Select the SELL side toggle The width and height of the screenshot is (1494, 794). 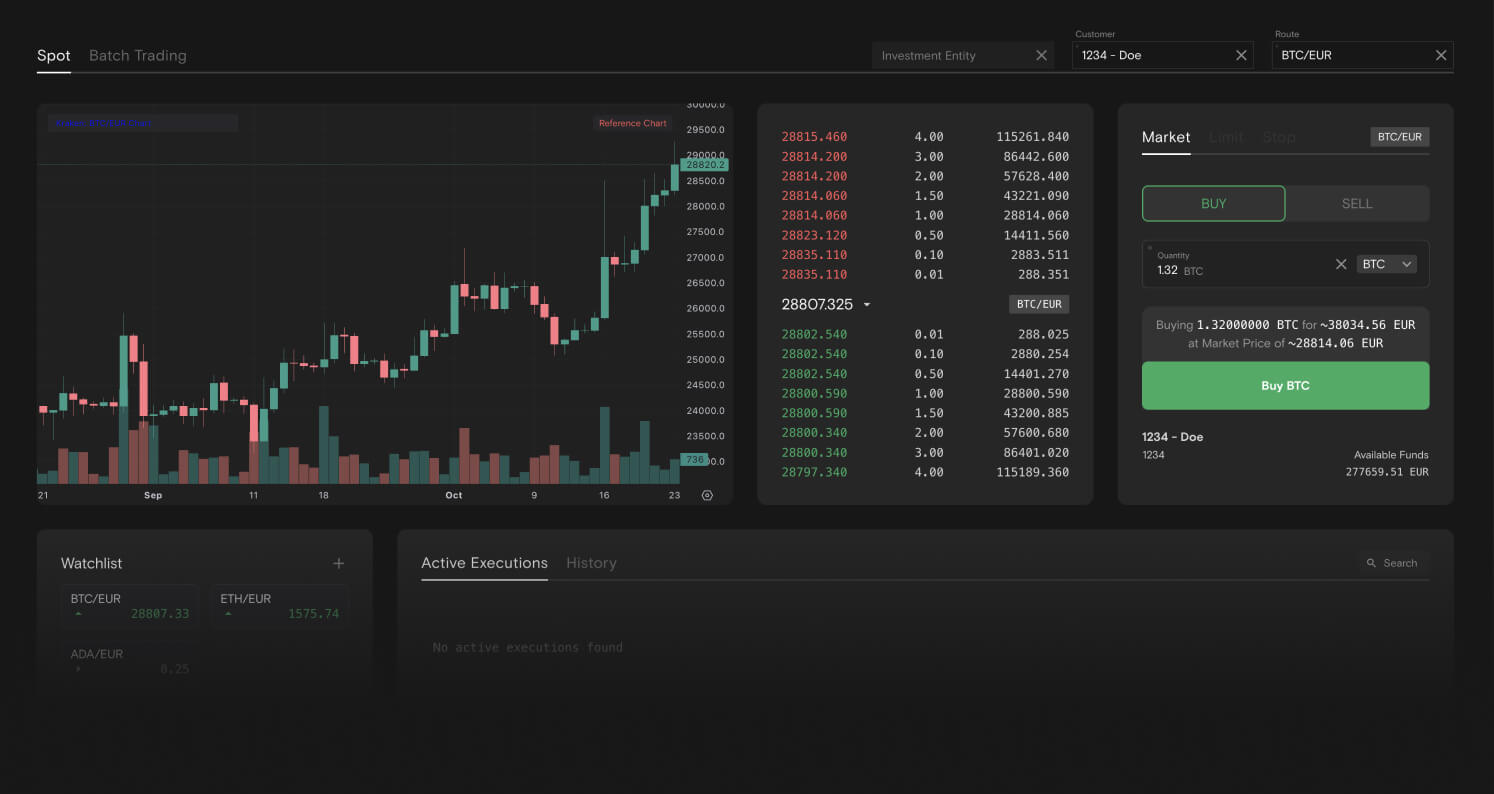1356,203
